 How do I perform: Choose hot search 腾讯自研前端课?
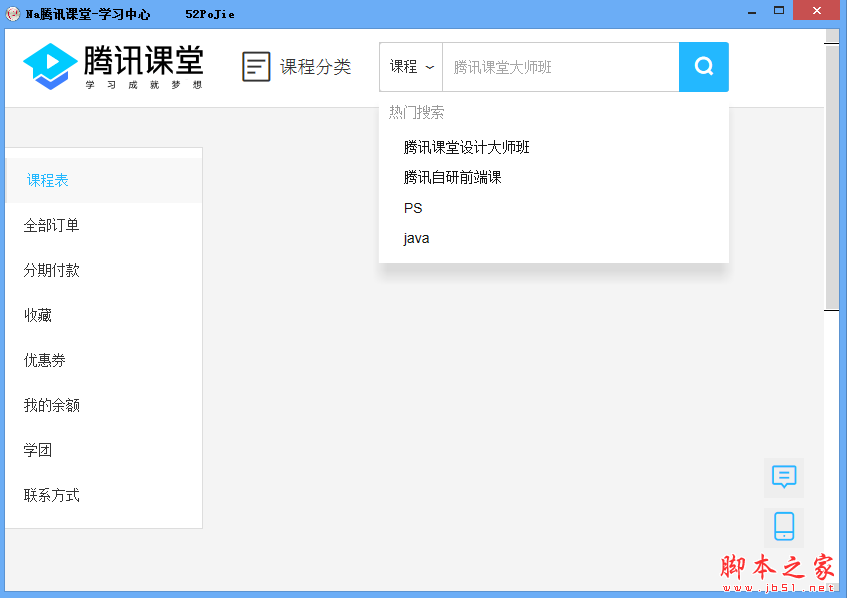tap(452, 178)
